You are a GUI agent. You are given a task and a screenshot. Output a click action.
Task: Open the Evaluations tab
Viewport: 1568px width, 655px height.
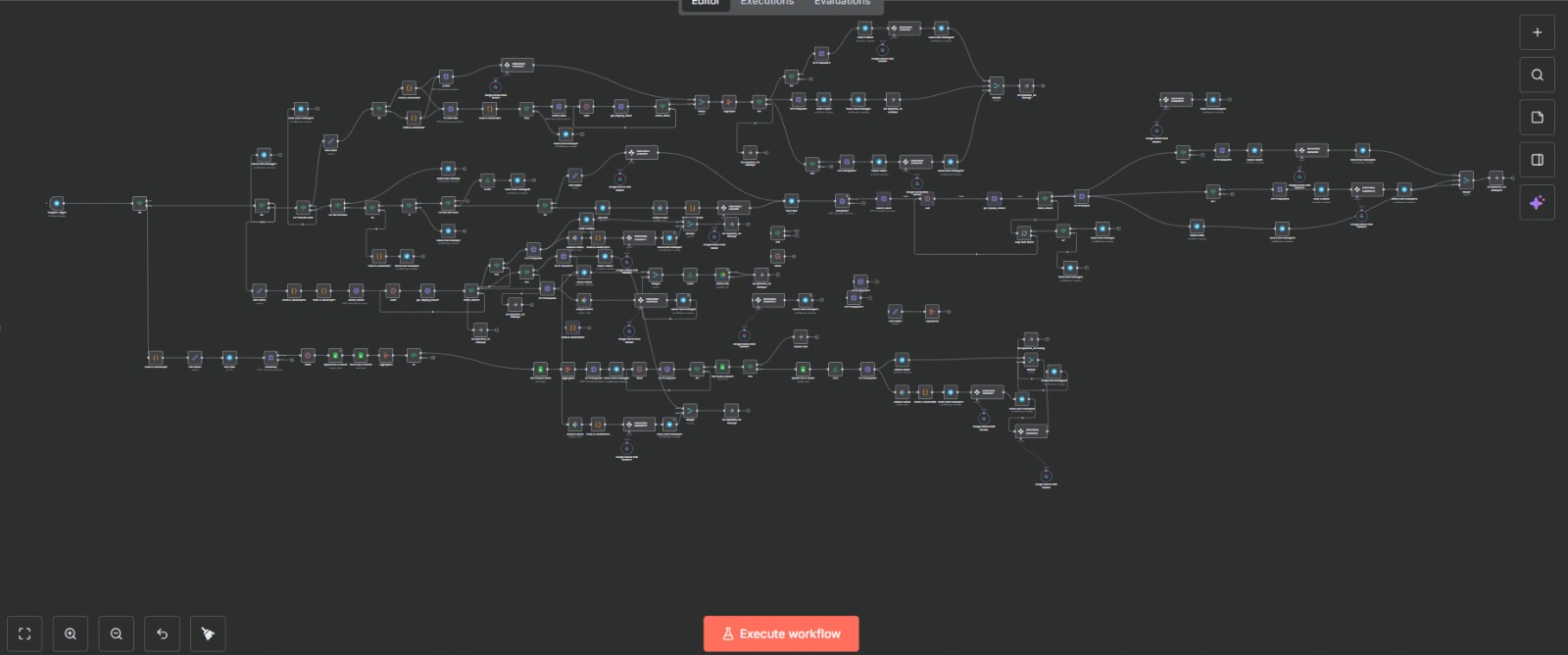click(842, 4)
